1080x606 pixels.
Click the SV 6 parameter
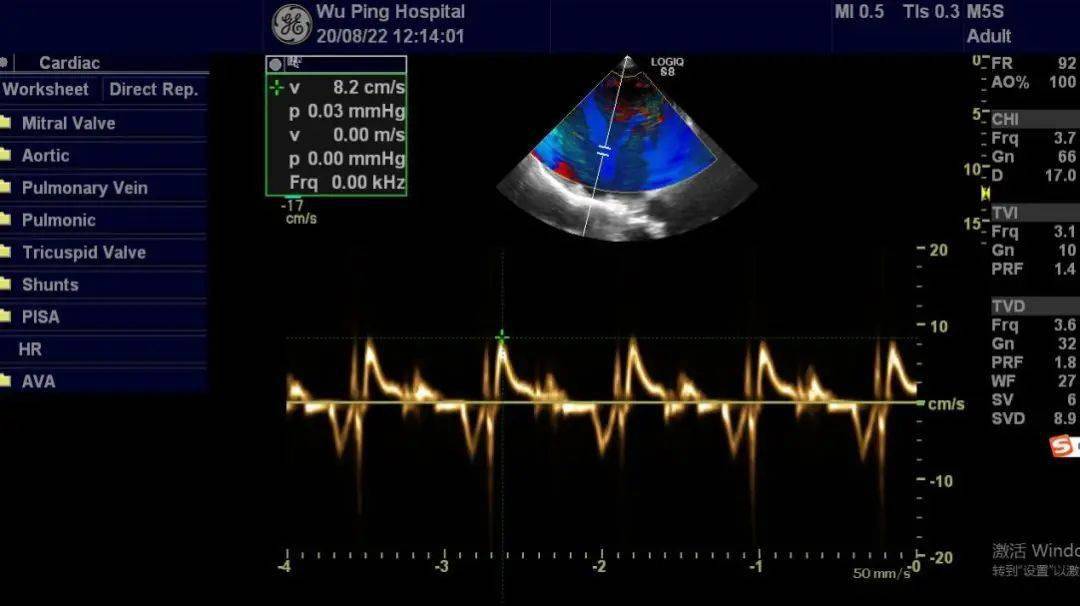(x=1034, y=399)
